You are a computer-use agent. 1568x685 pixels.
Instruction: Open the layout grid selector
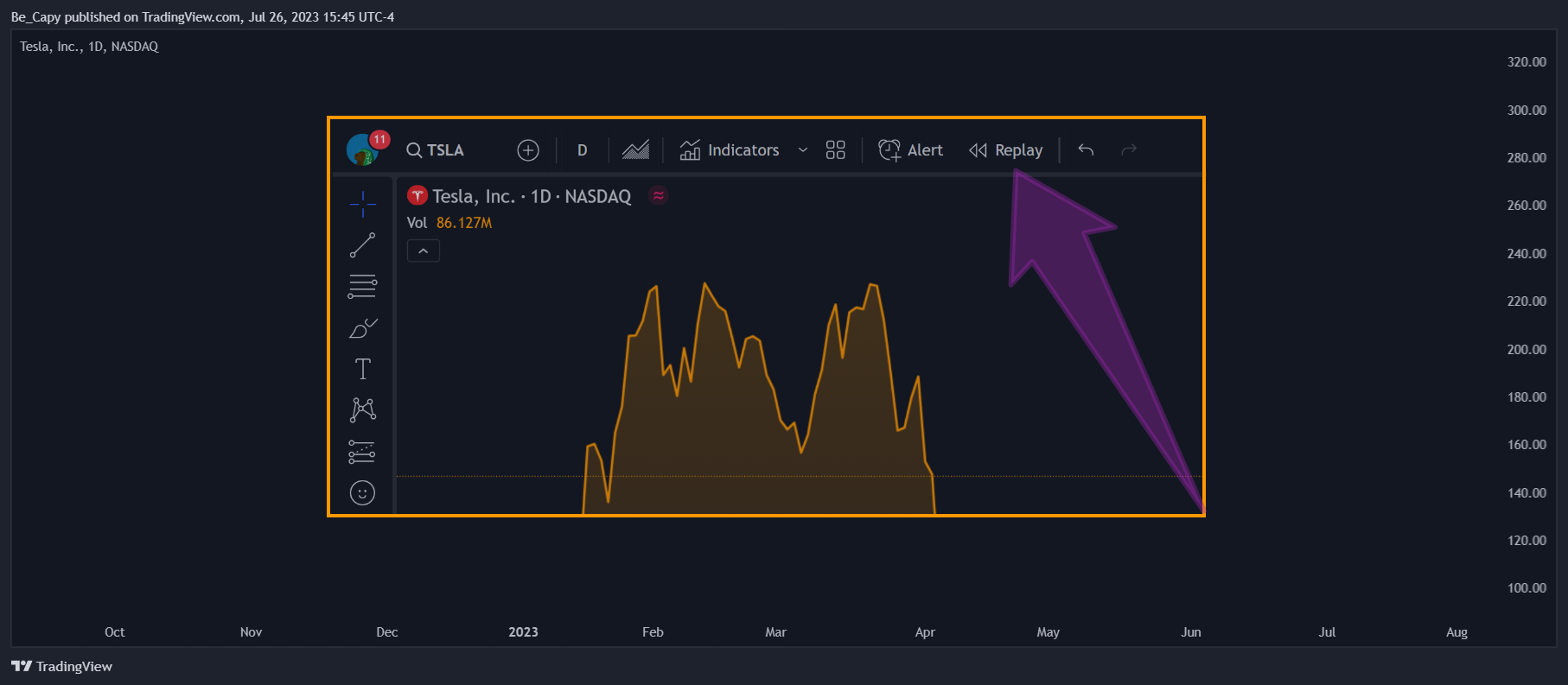[x=835, y=150]
